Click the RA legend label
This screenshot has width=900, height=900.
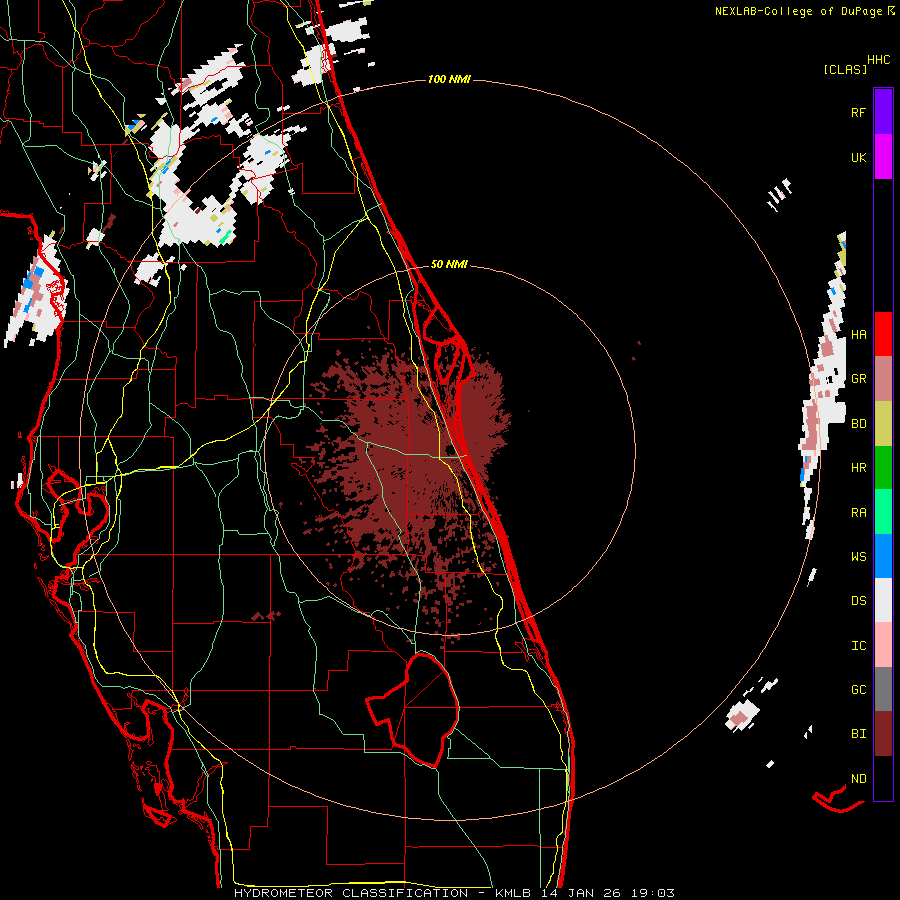pos(858,513)
